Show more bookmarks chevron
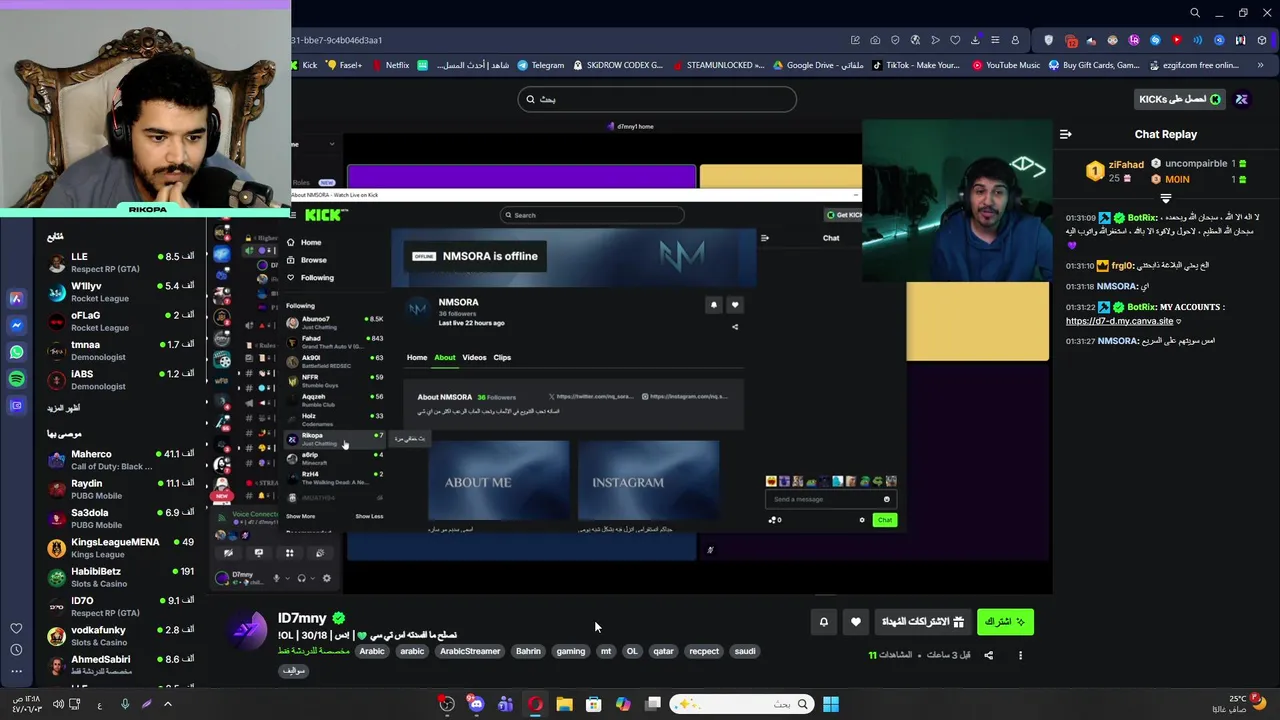Image resolution: width=1280 pixels, height=720 pixels. (1260, 65)
